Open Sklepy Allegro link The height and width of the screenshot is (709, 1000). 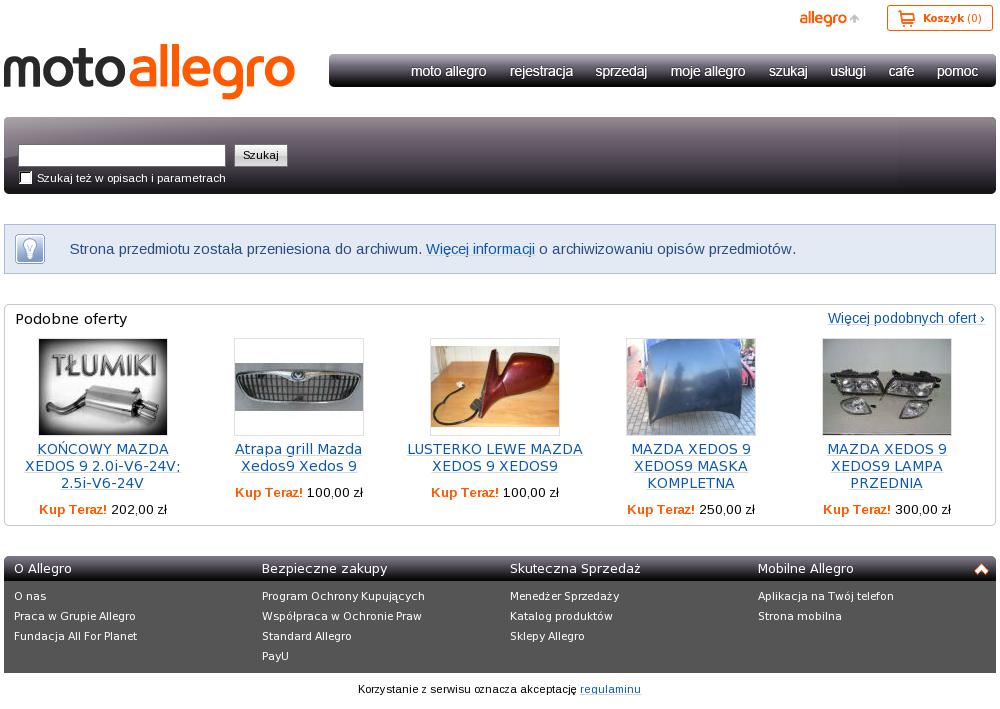click(x=547, y=636)
